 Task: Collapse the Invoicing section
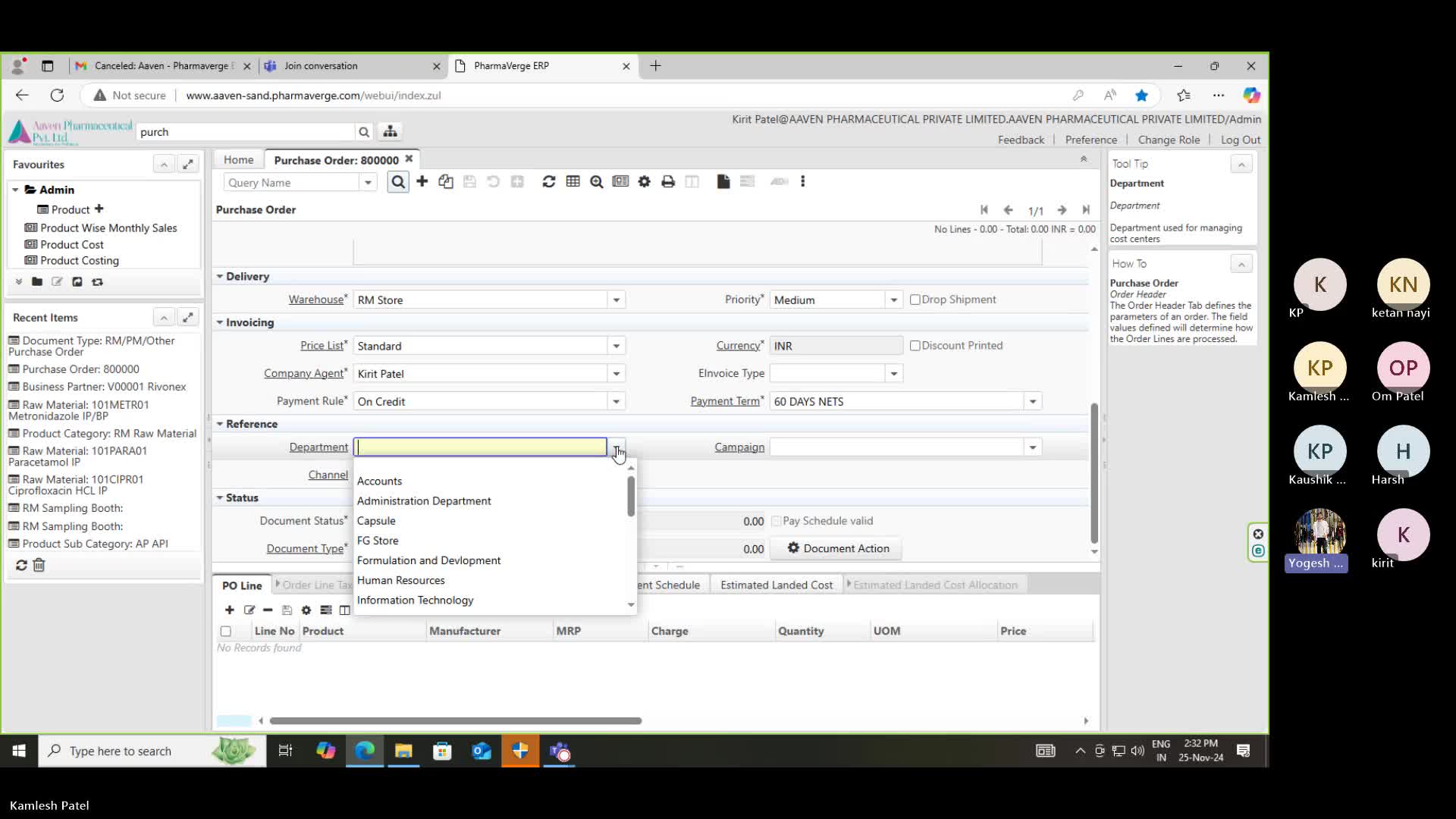pos(220,322)
